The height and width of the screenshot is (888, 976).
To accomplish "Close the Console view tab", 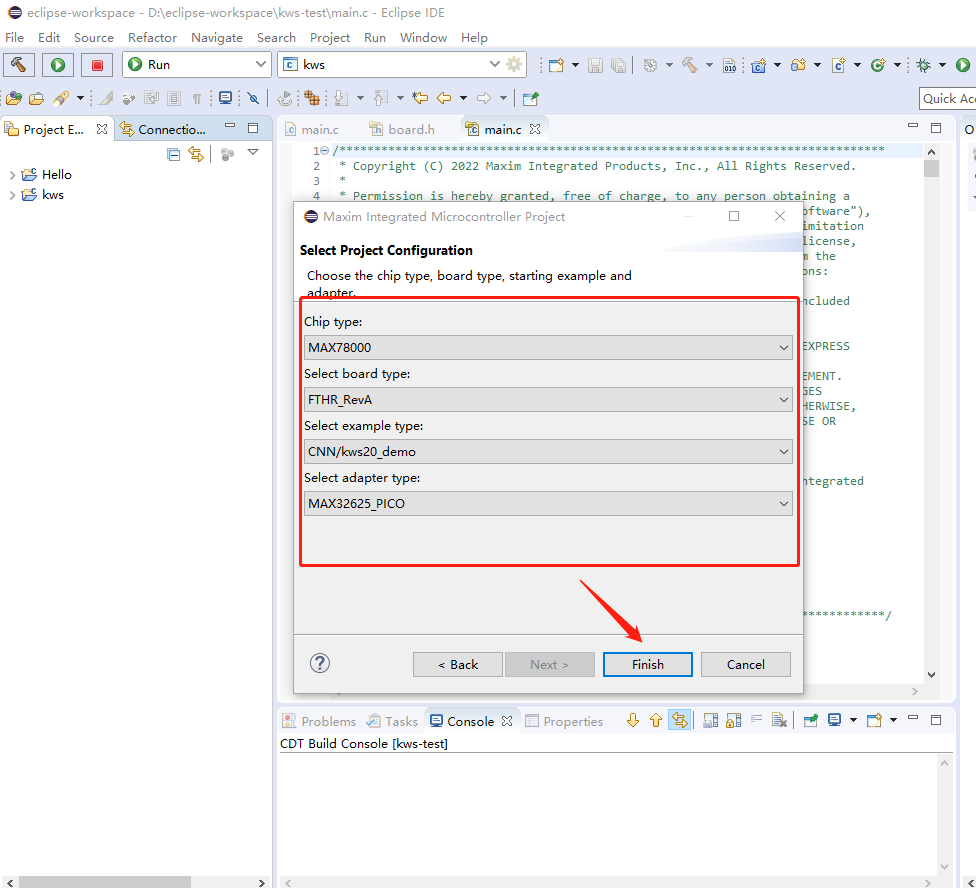I will point(507,721).
